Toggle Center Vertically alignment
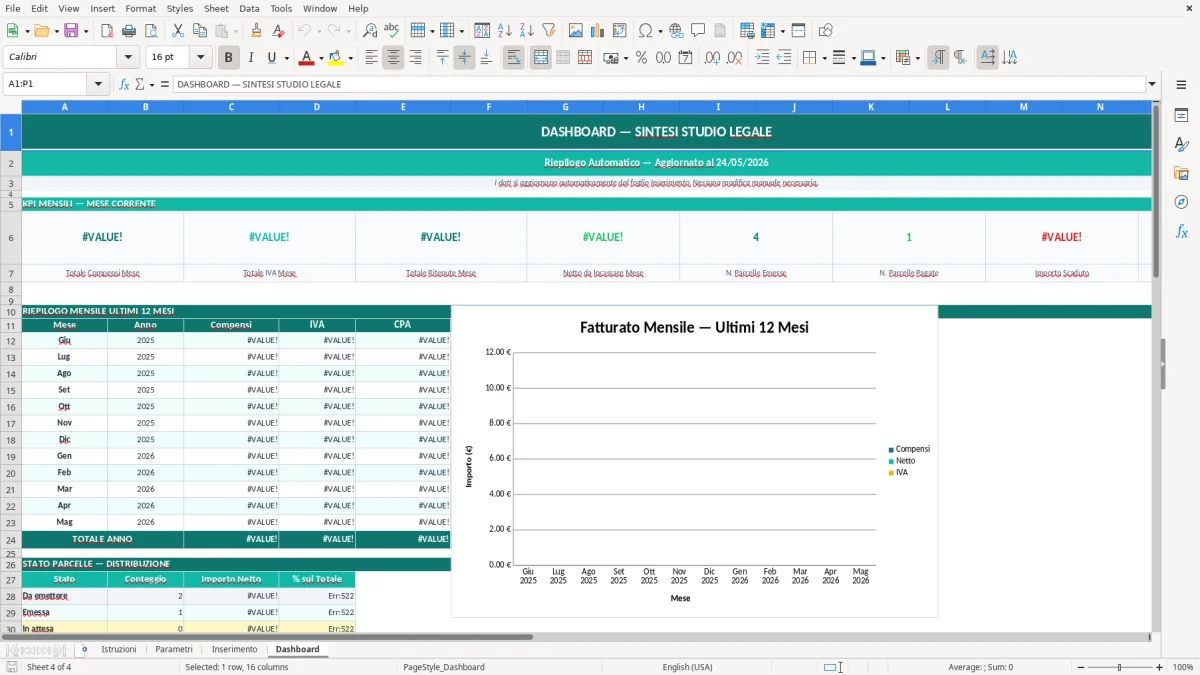This screenshot has width=1200, height=675. [464, 58]
